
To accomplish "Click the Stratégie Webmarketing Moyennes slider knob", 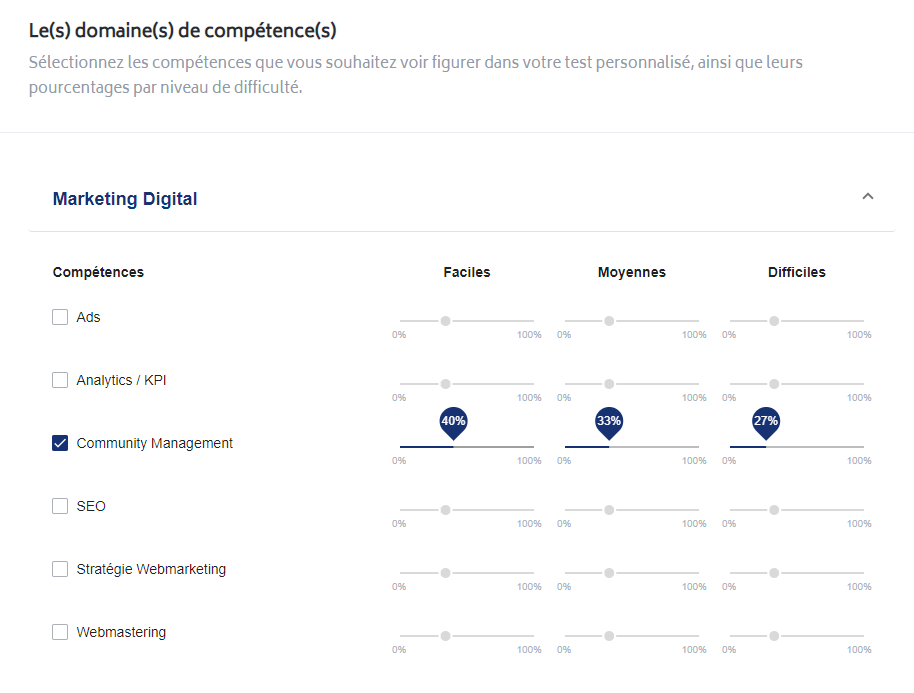I will tap(609, 573).
